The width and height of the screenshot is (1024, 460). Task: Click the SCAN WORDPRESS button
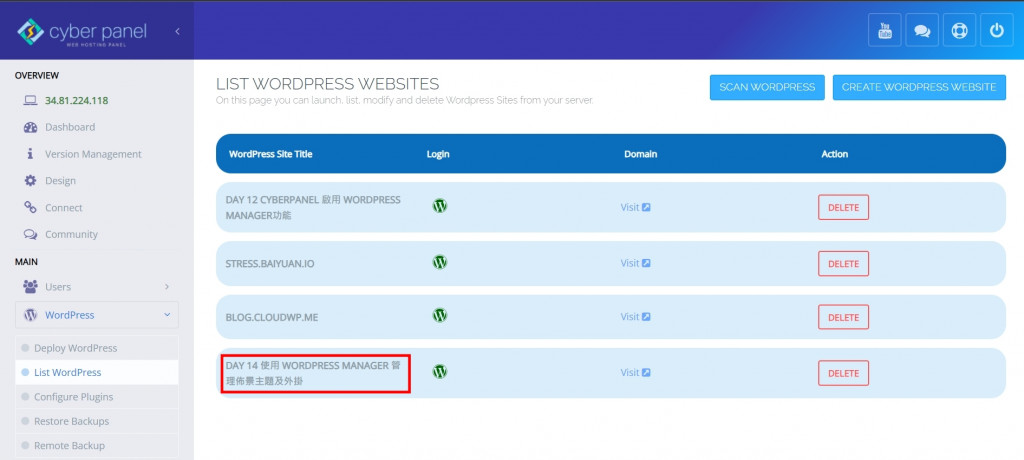coord(767,88)
